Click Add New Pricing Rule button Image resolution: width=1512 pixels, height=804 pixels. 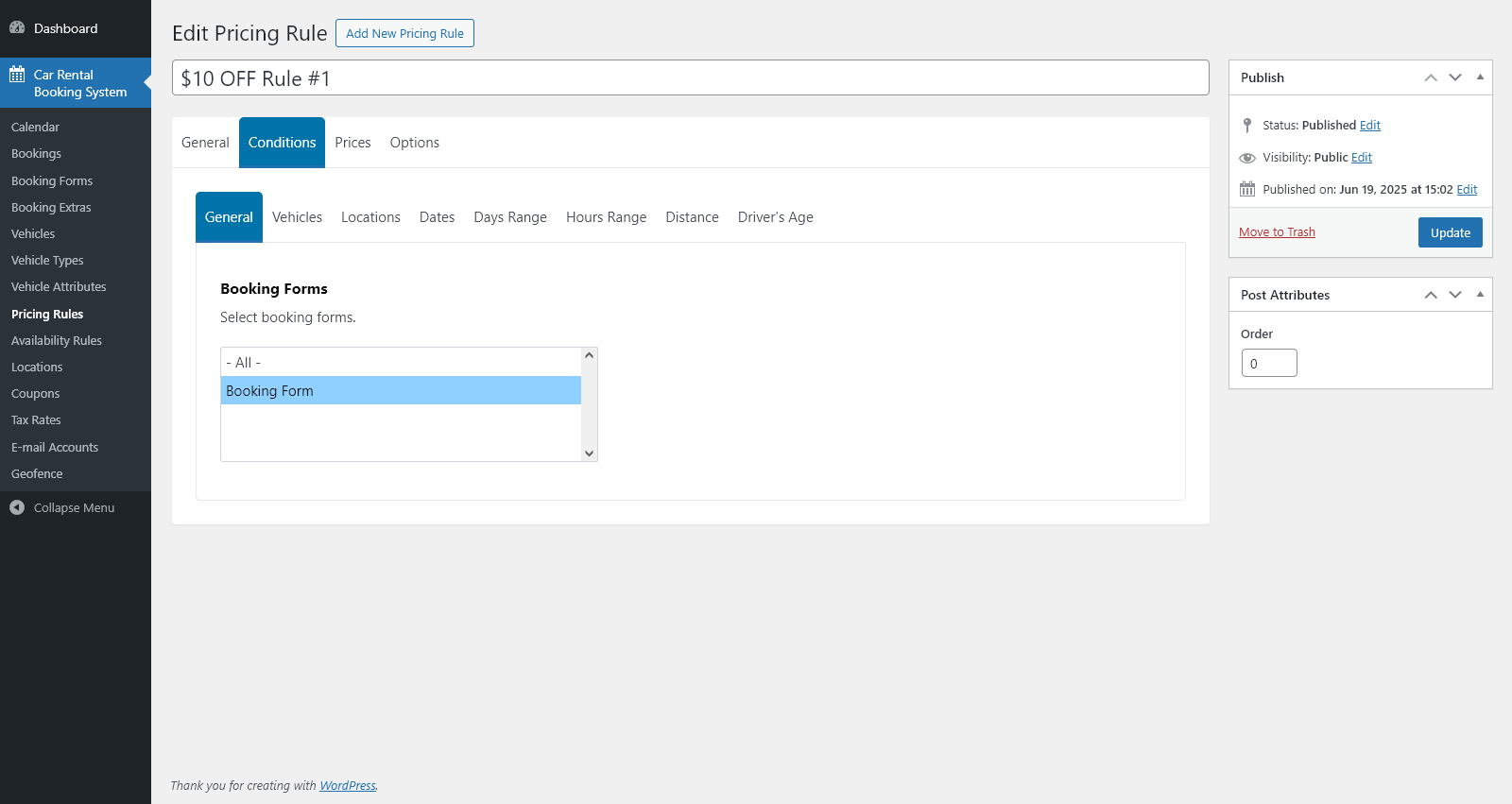pyautogui.click(x=404, y=33)
